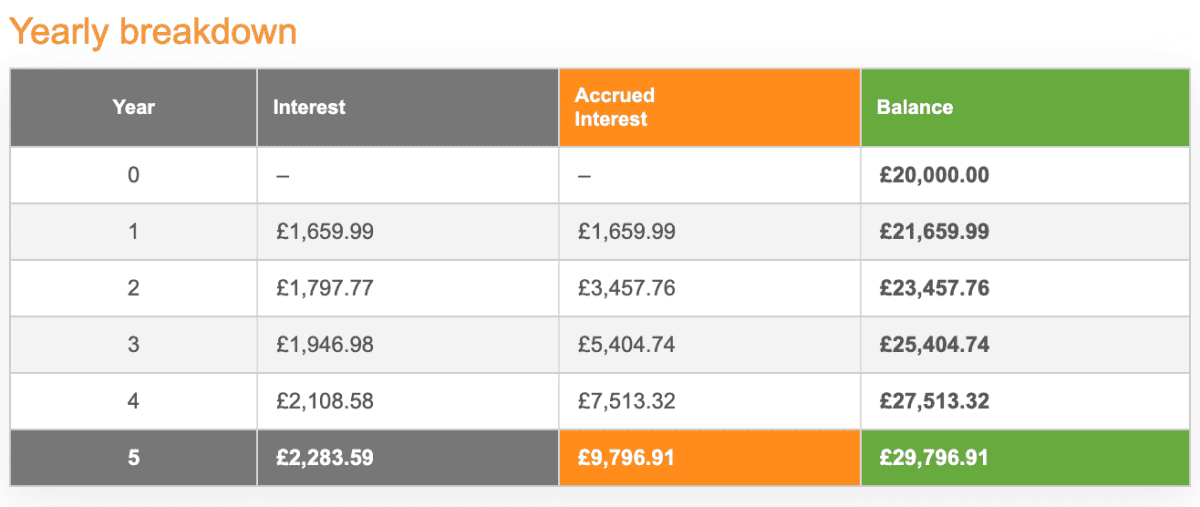Click the £21,659.99 balance cell

934,232
